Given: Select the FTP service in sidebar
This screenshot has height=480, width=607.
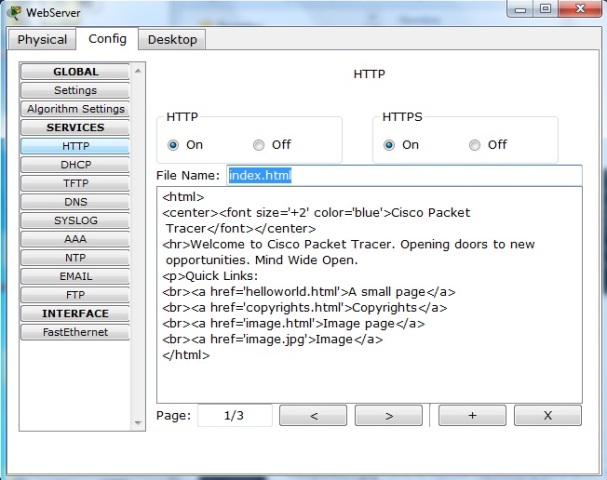Looking at the screenshot, I should click(x=75, y=295).
